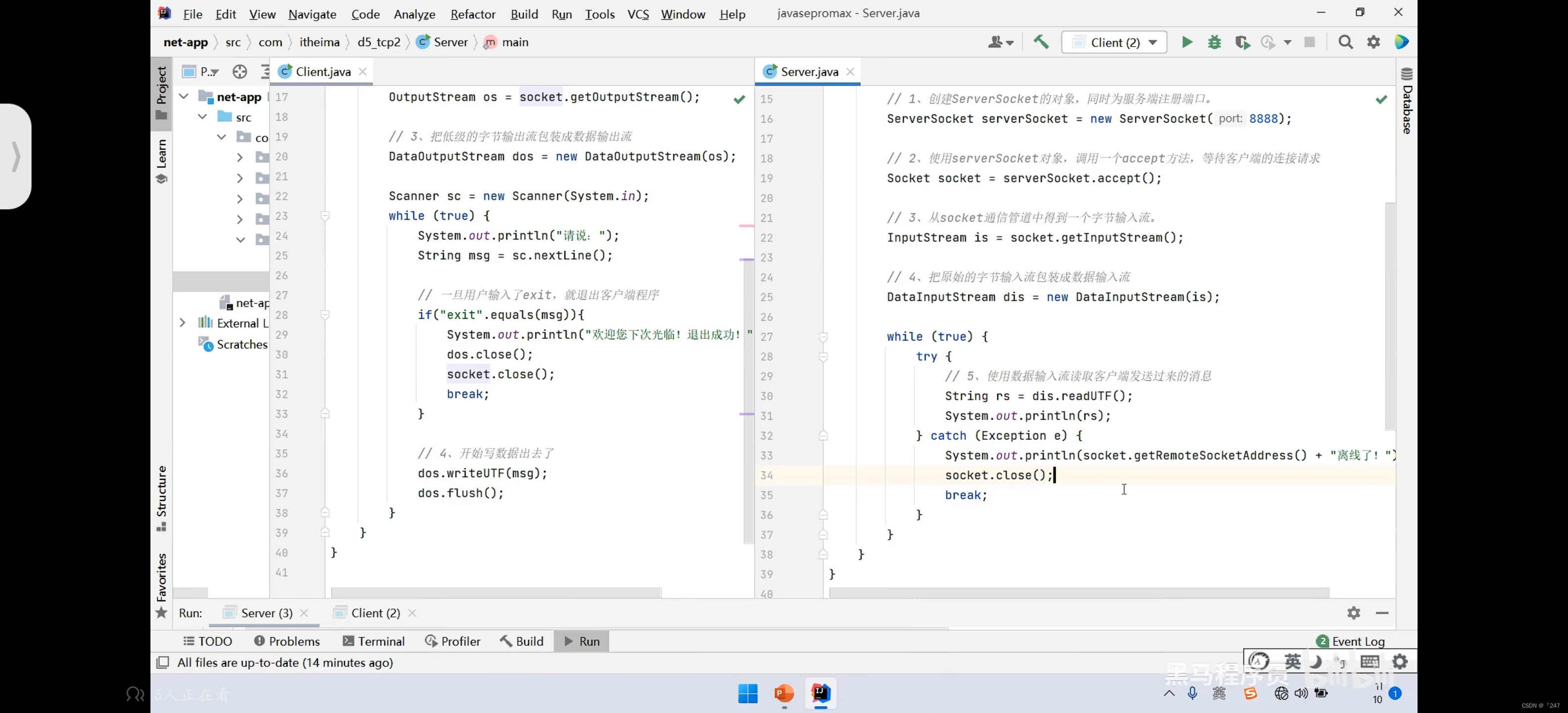Open the File menu

click(x=193, y=14)
